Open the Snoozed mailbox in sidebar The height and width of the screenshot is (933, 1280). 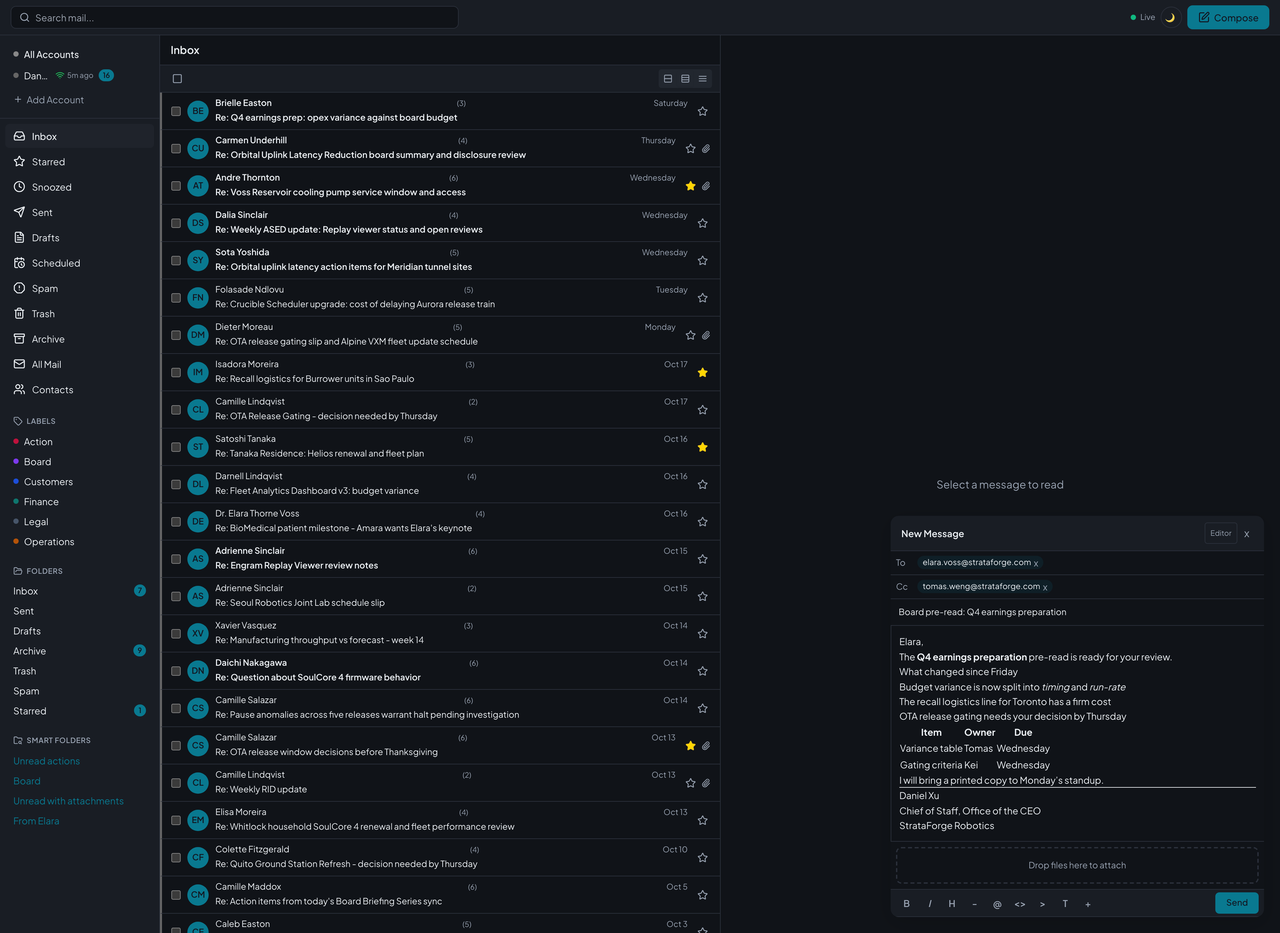tap(80, 187)
